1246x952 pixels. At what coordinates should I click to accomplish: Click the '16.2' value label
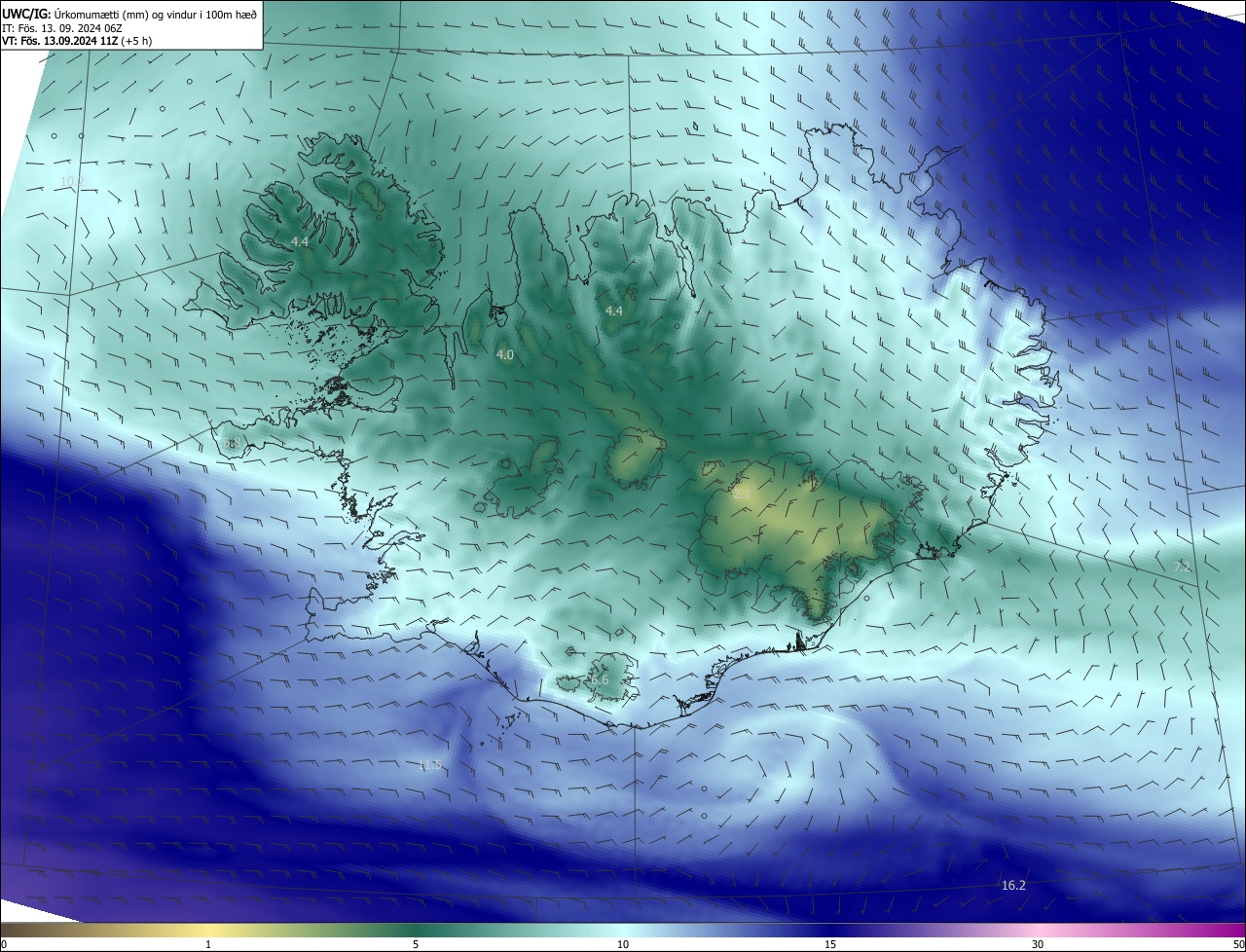point(1013,885)
